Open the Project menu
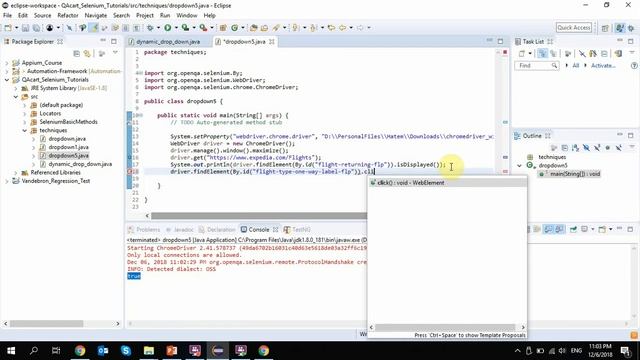This screenshot has width=640, height=360. click(x=145, y=15)
